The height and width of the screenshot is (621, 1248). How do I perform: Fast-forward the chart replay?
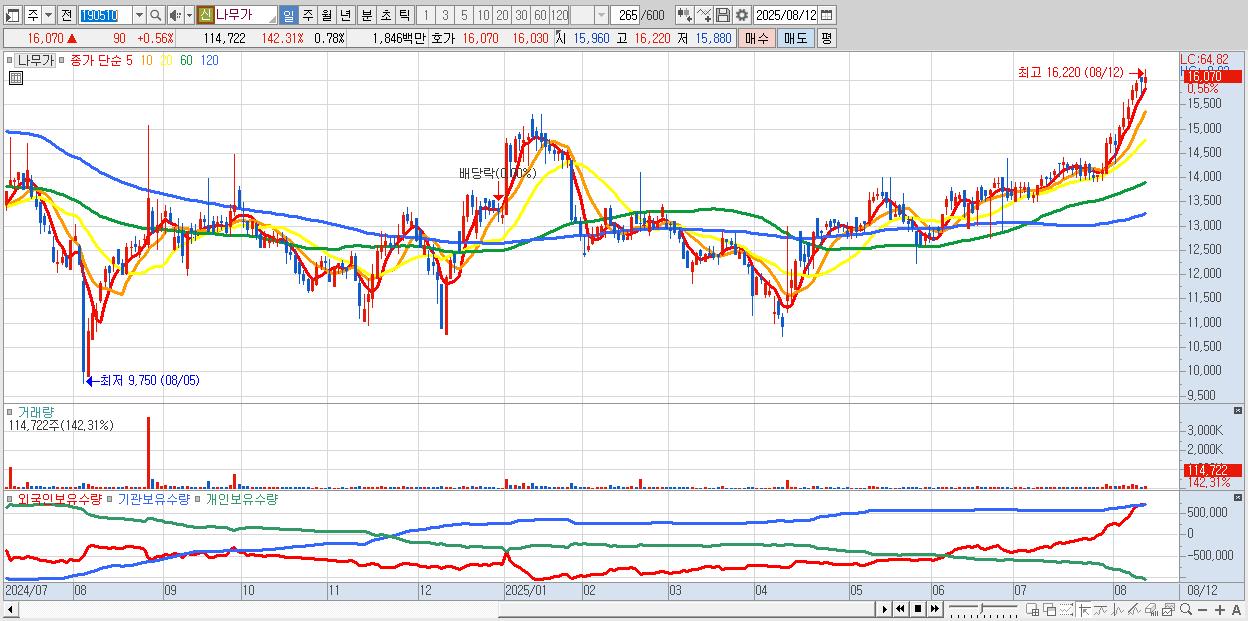(934, 609)
